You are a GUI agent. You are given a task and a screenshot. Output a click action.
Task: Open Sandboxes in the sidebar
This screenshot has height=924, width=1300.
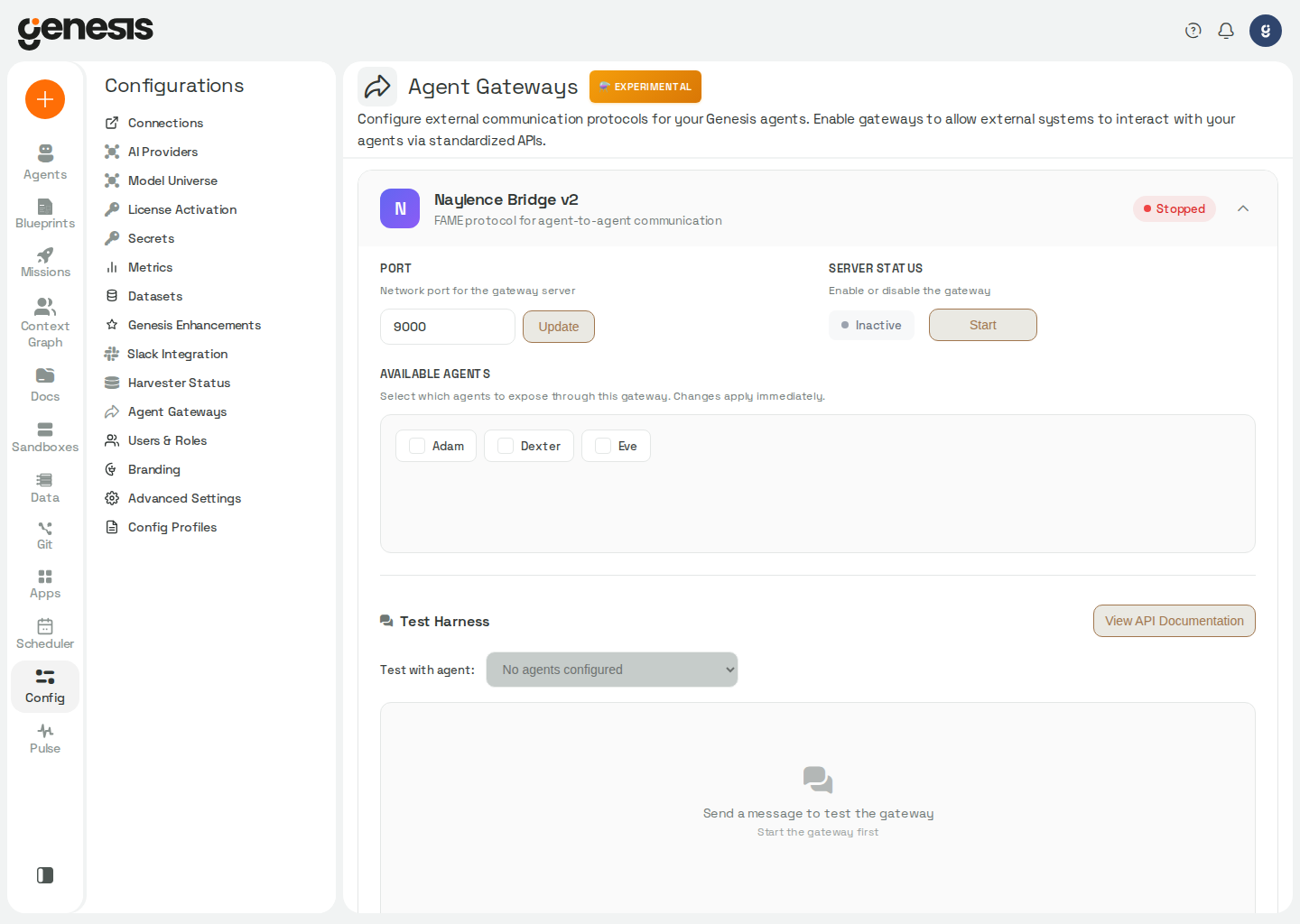click(x=45, y=437)
